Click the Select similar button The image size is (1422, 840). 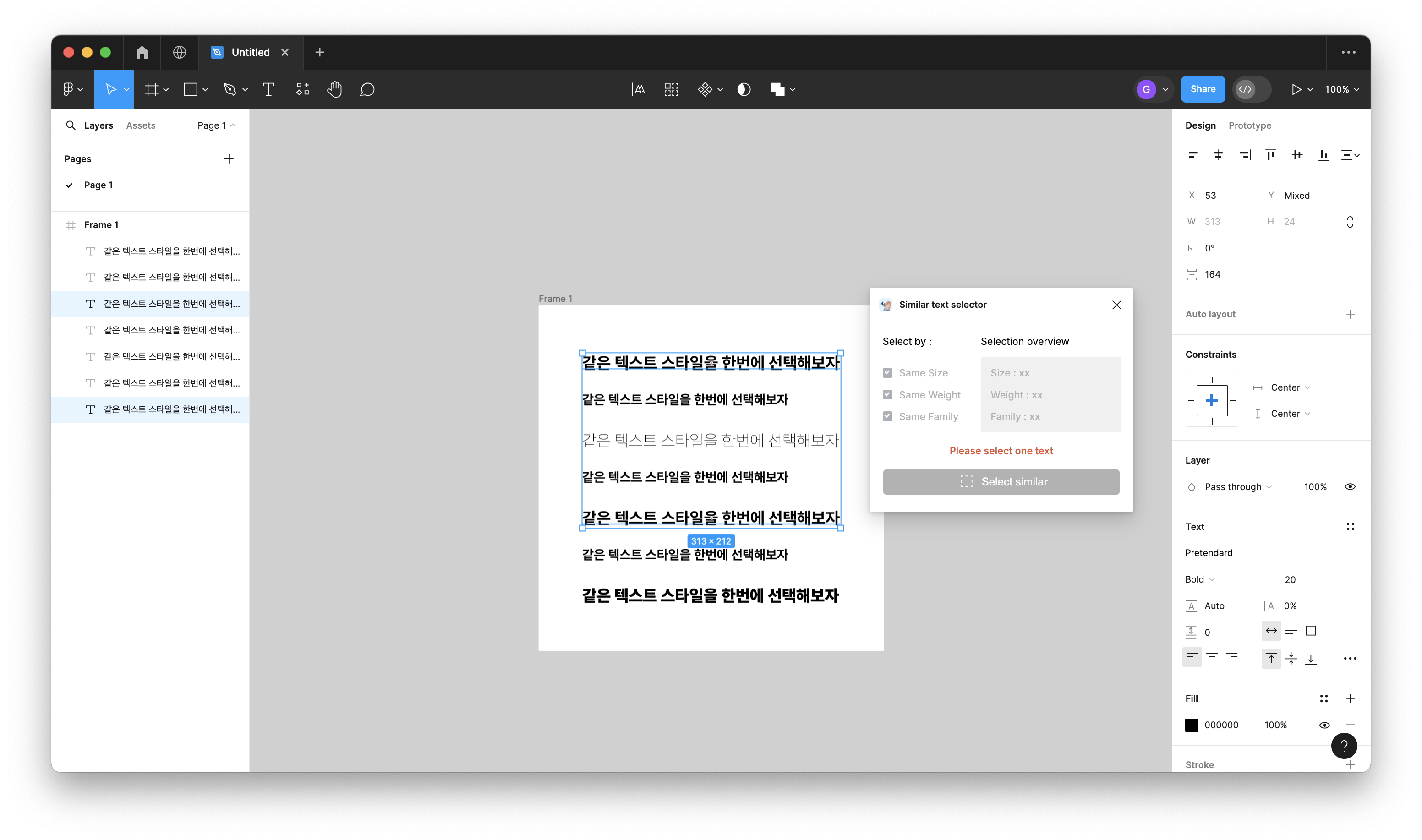[1000, 482]
